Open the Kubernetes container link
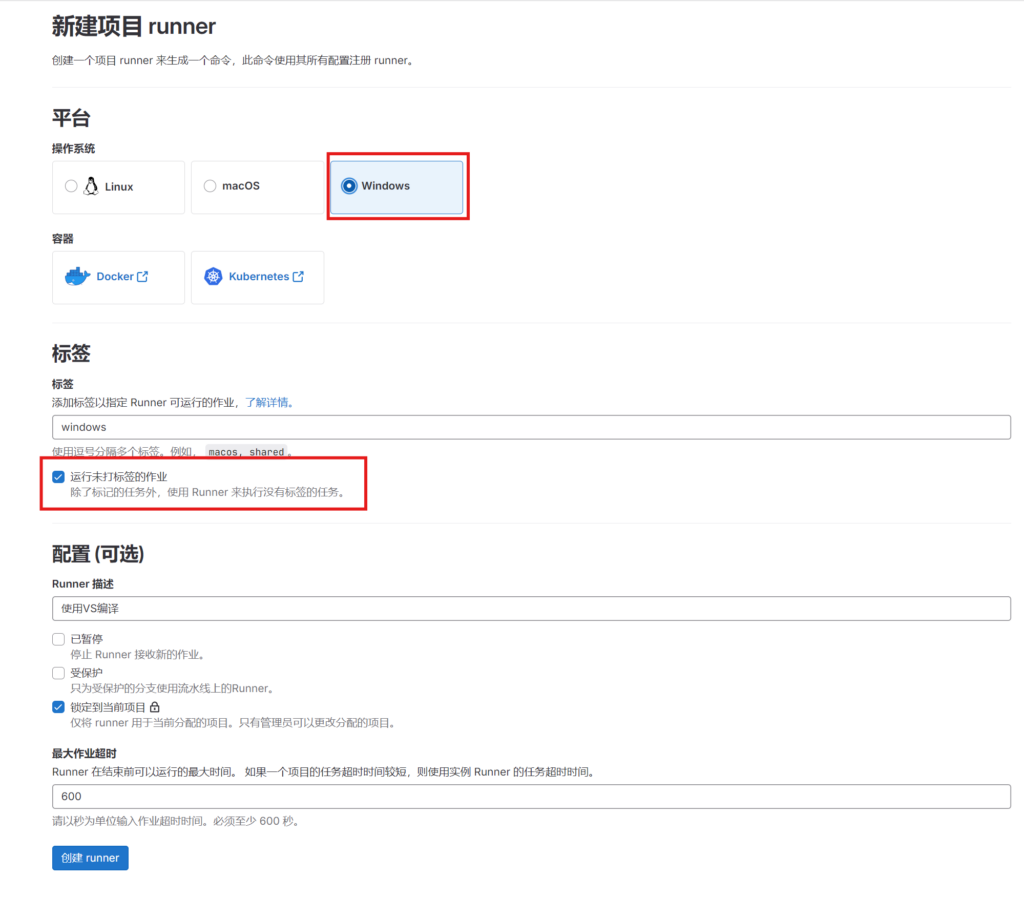Screen dimensions: 1024x898 click(258, 277)
